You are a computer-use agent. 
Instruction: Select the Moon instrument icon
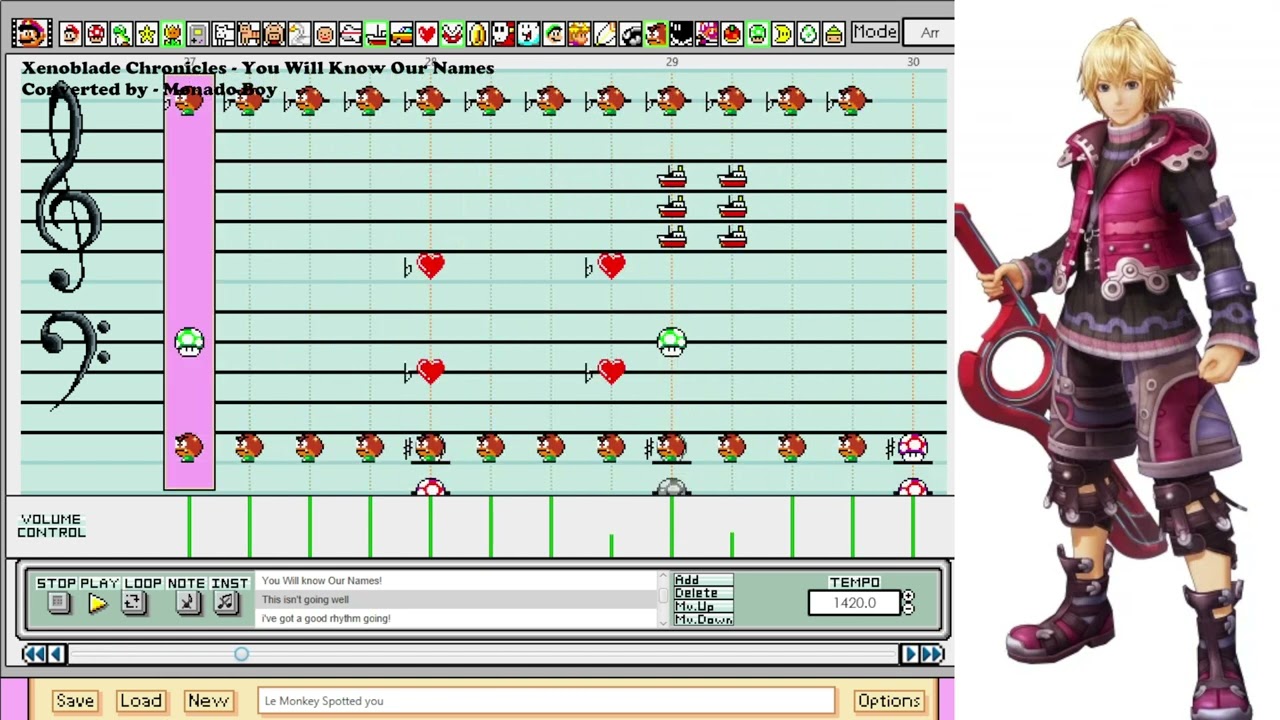click(783, 34)
